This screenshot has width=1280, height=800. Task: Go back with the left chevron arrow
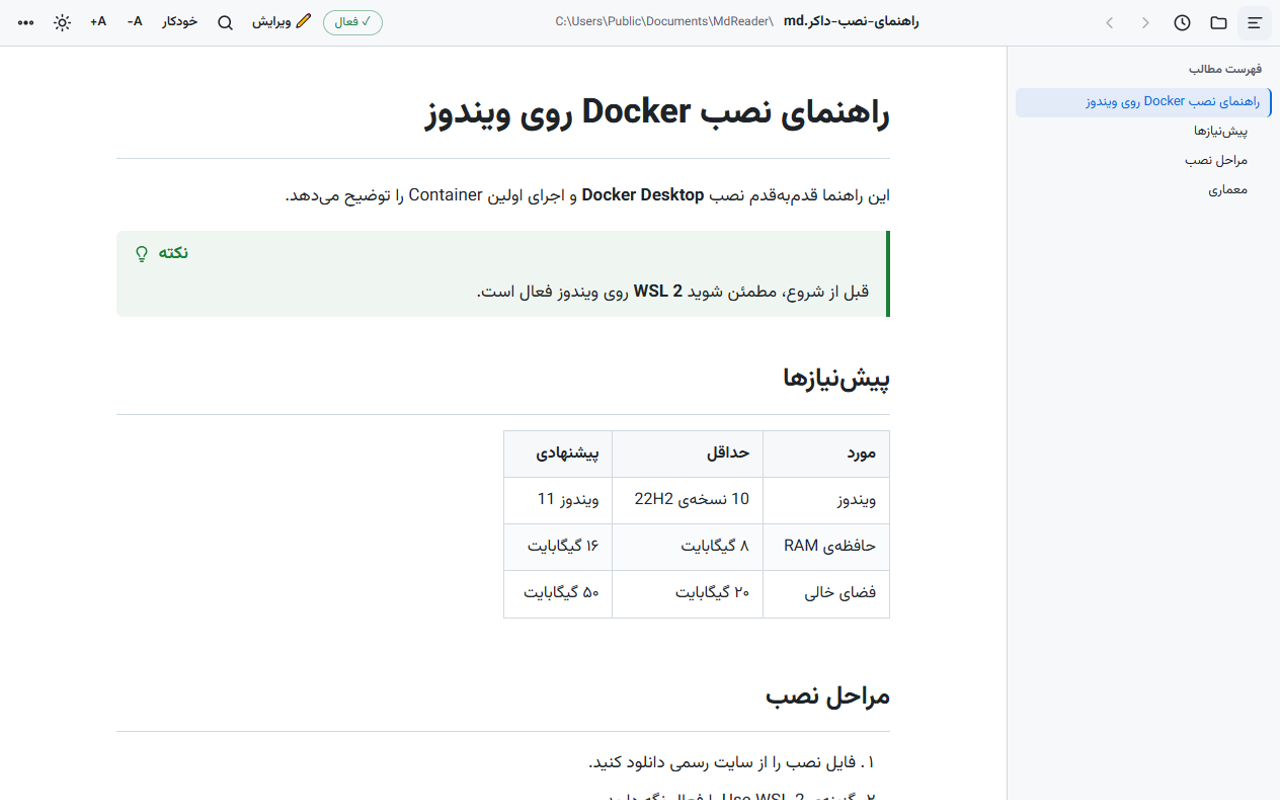[x=1110, y=22]
